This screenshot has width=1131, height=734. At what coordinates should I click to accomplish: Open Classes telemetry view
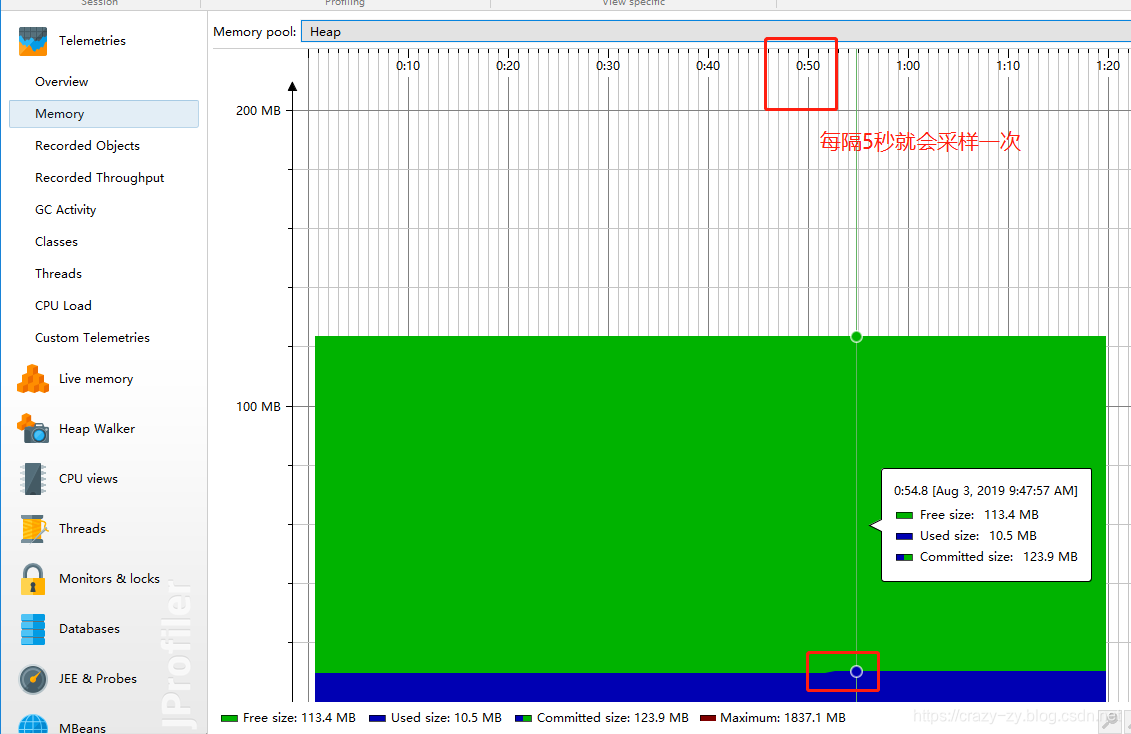pos(56,242)
